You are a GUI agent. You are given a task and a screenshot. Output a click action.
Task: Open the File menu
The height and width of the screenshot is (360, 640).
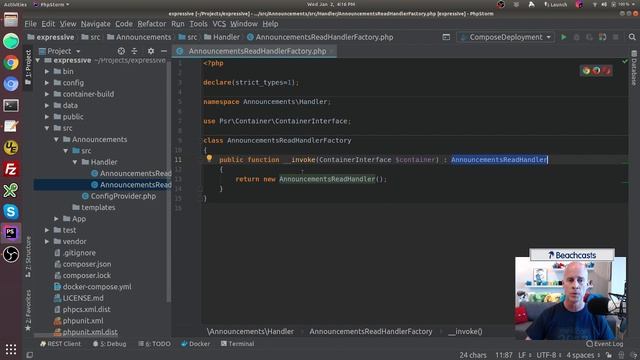30,24
